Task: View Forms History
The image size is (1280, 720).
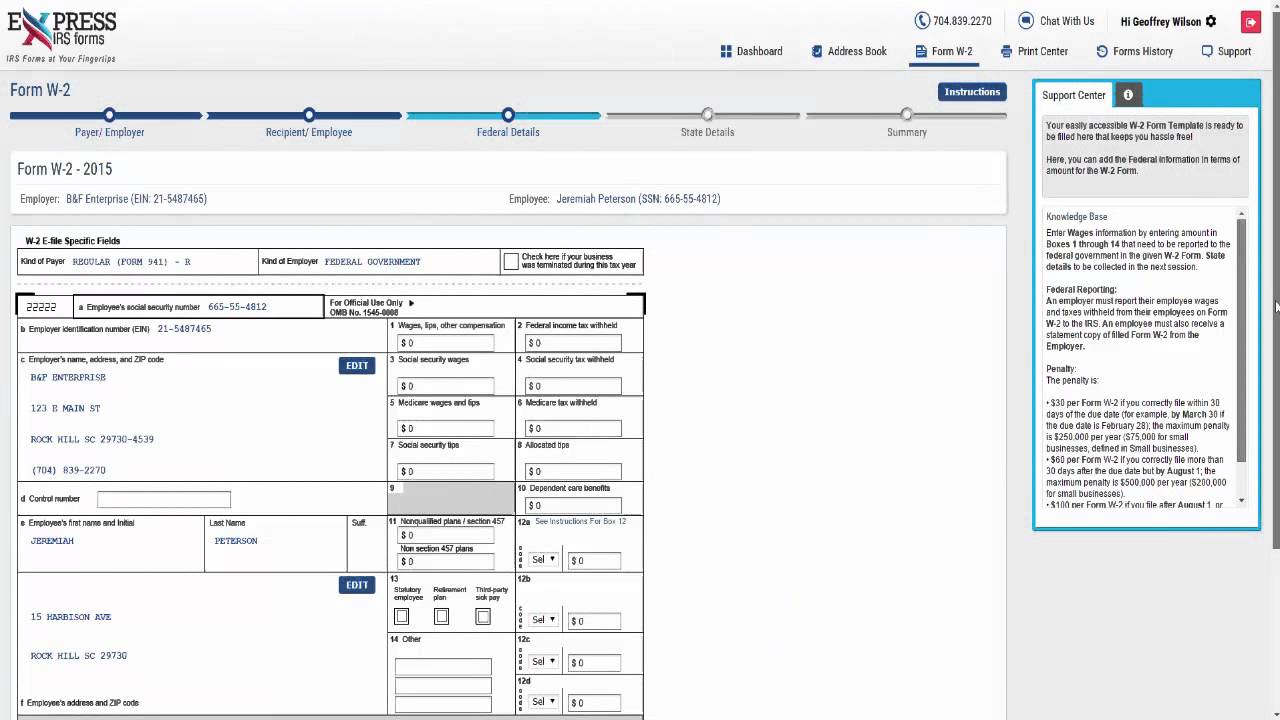Action: point(1134,51)
